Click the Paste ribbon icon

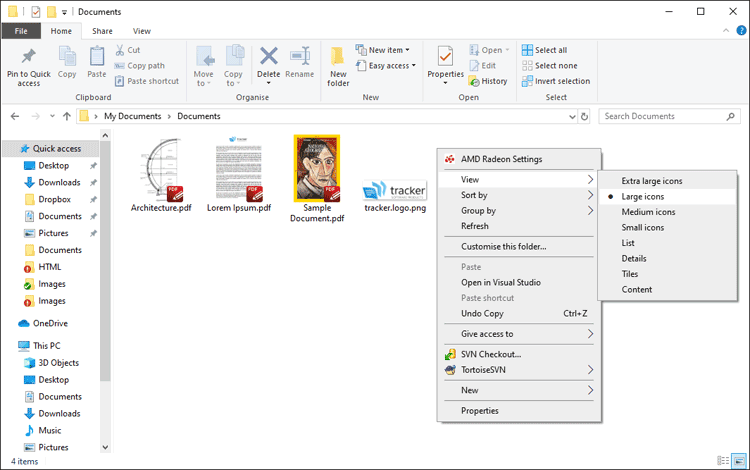click(x=97, y=56)
